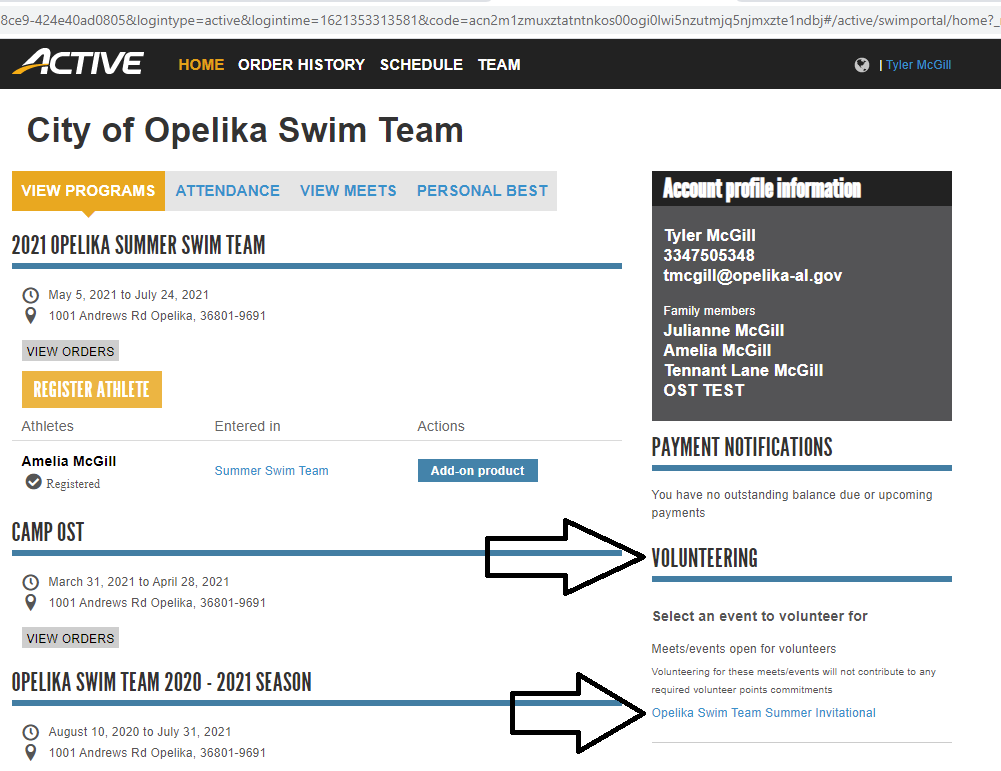1001x771 pixels.
Task: Select the PERSONAL BEST tab
Action: 482,191
